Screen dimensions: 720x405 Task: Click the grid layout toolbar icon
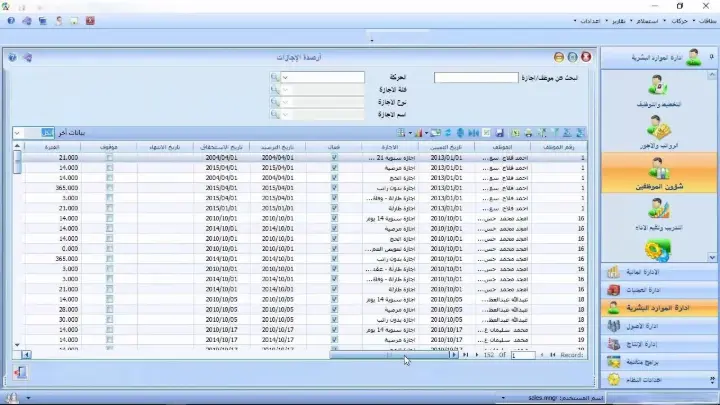pyautogui.click(x=401, y=133)
